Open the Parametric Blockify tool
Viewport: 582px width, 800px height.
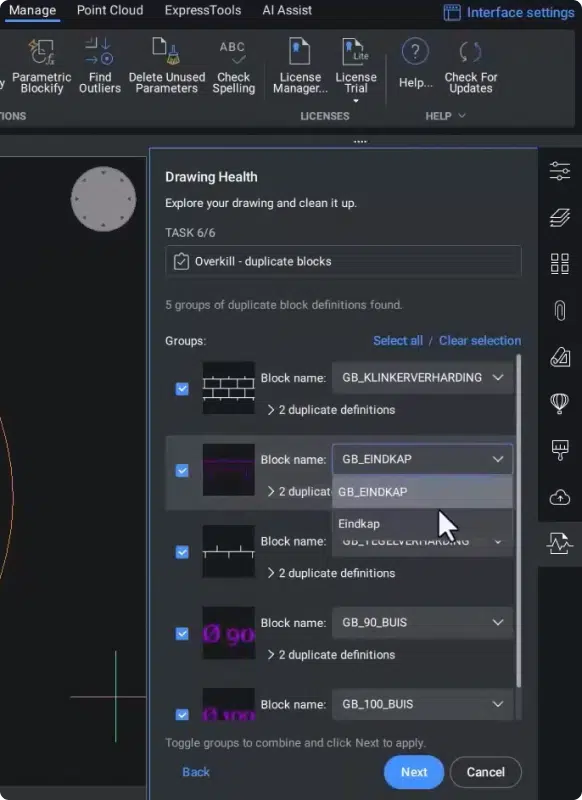[41, 66]
